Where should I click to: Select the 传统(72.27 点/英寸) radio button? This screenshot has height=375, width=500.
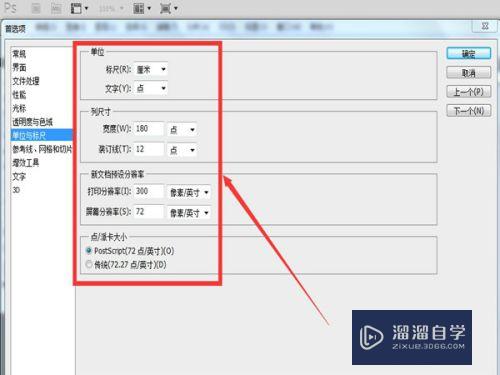coord(89,264)
